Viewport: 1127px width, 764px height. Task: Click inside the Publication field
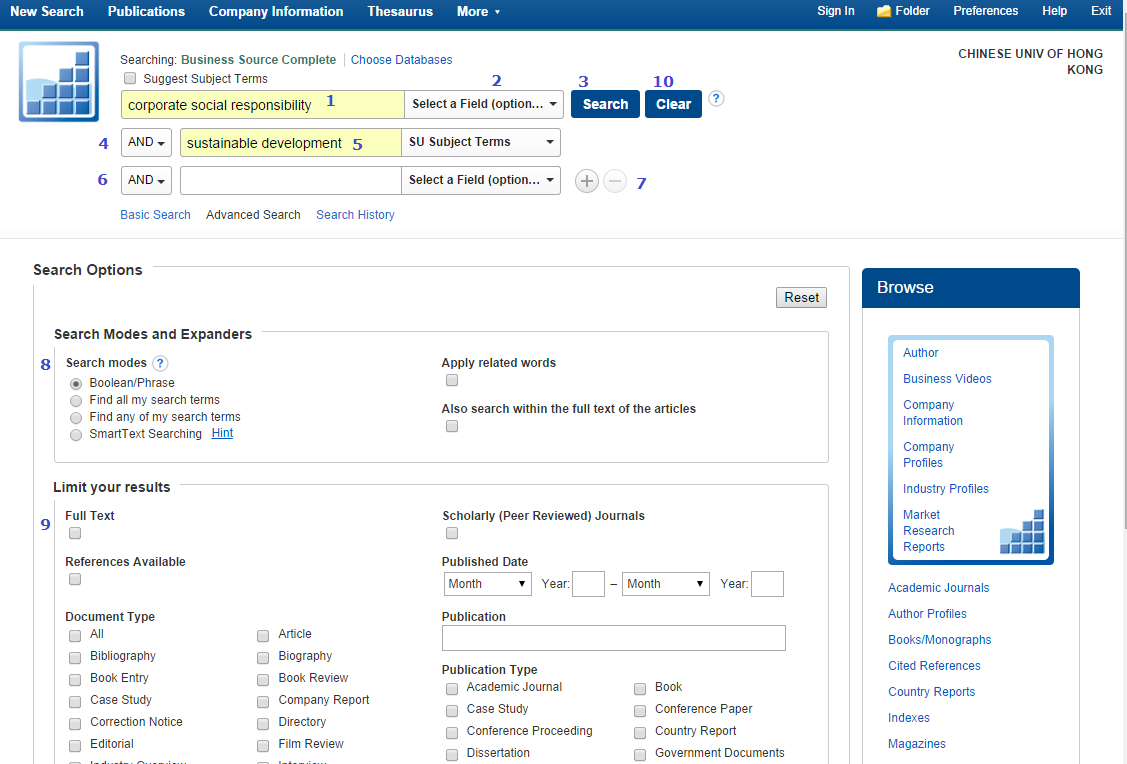613,637
